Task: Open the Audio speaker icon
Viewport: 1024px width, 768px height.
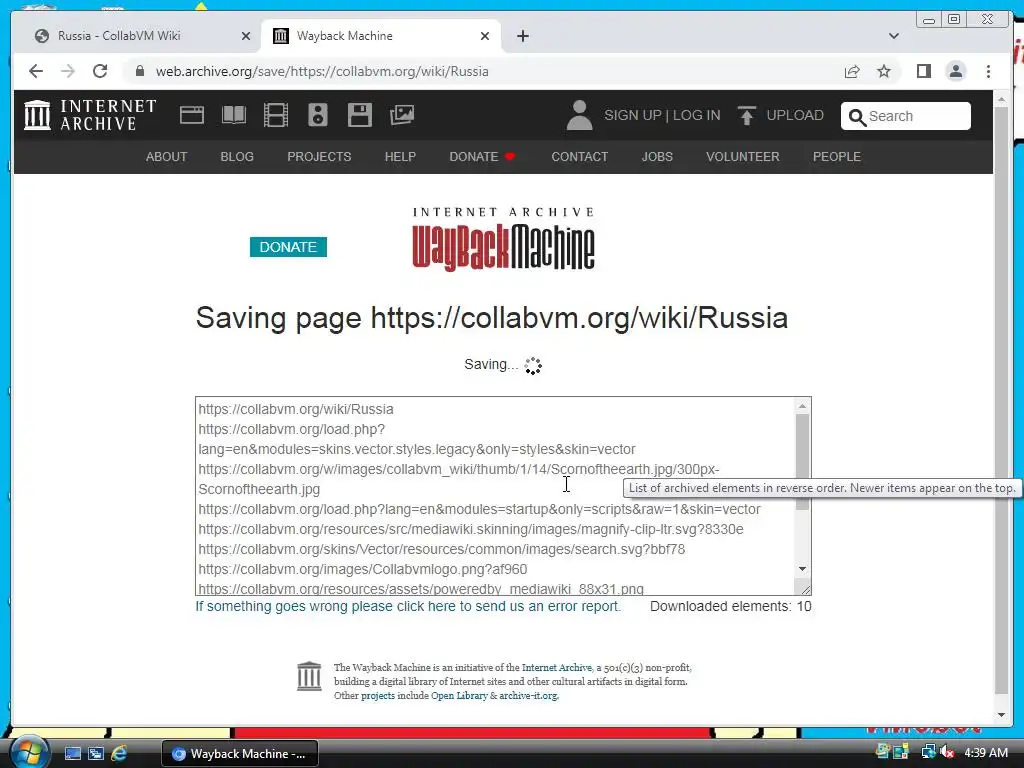Action: (317, 115)
